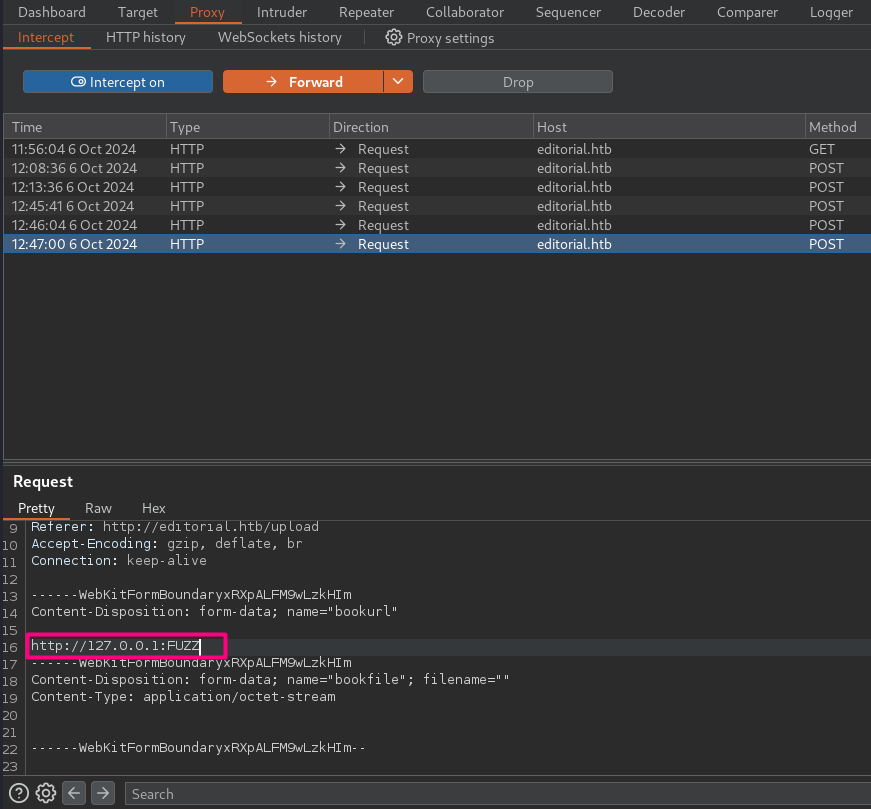871x809 pixels.
Task: Open the Dashboard tab
Action: click(52, 12)
